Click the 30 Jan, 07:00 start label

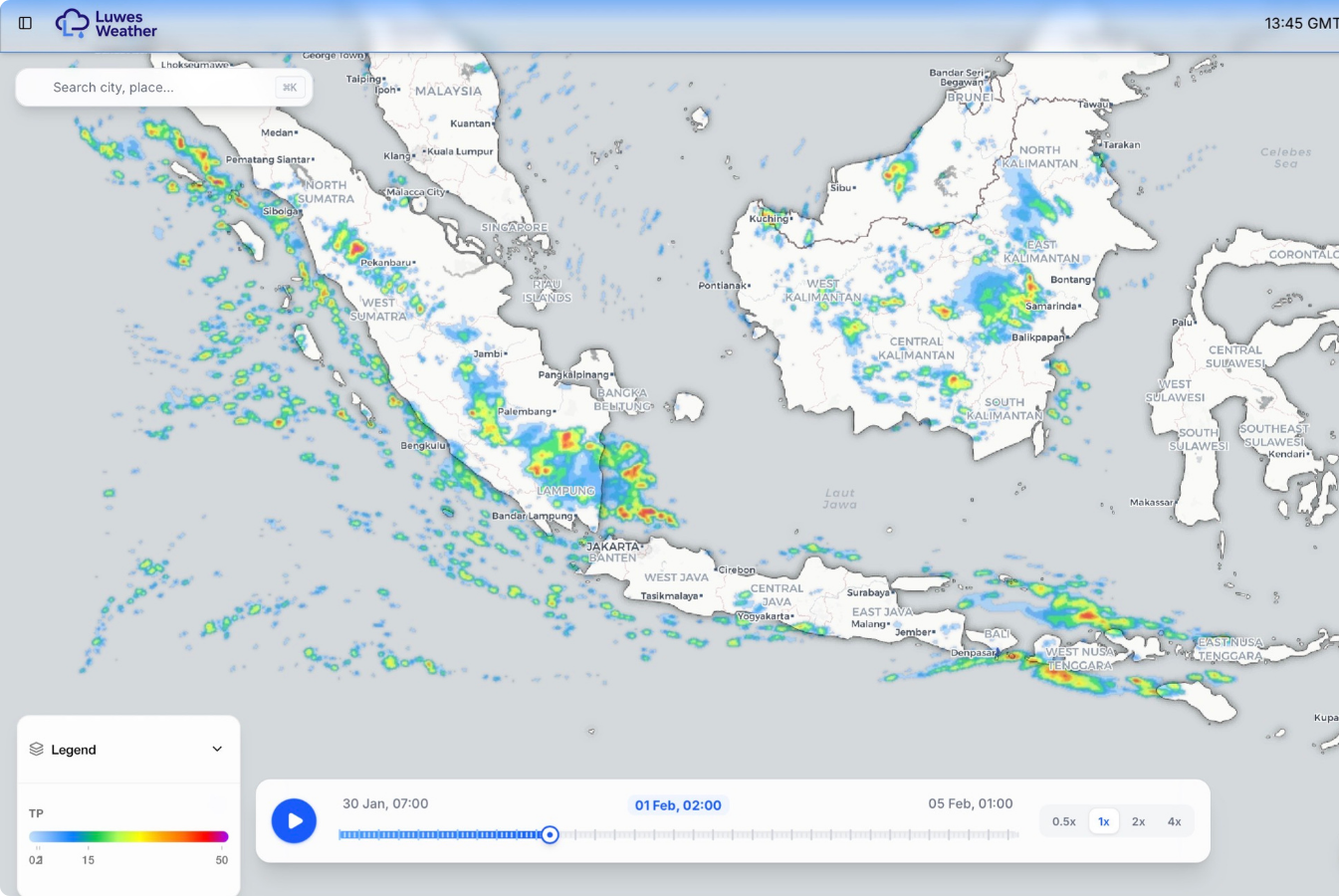[x=385, y=803]
